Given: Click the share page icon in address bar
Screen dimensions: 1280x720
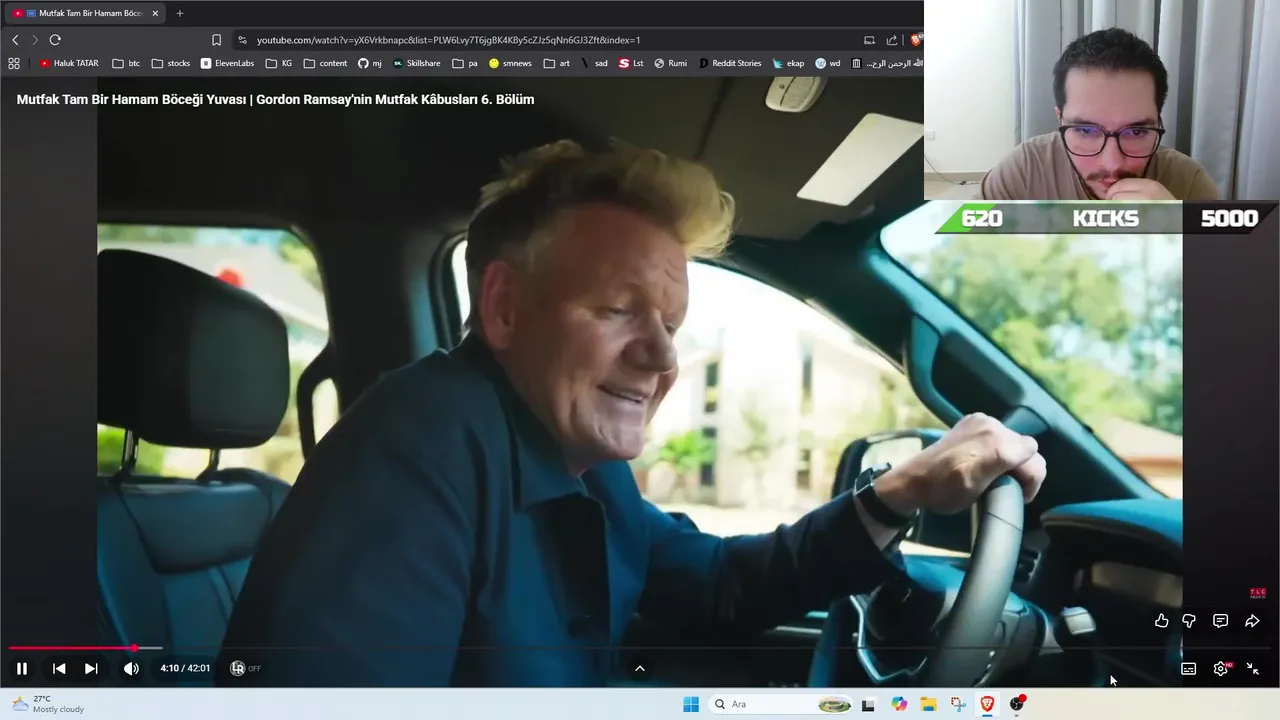Looking at the screenshot, I should 893,40.
